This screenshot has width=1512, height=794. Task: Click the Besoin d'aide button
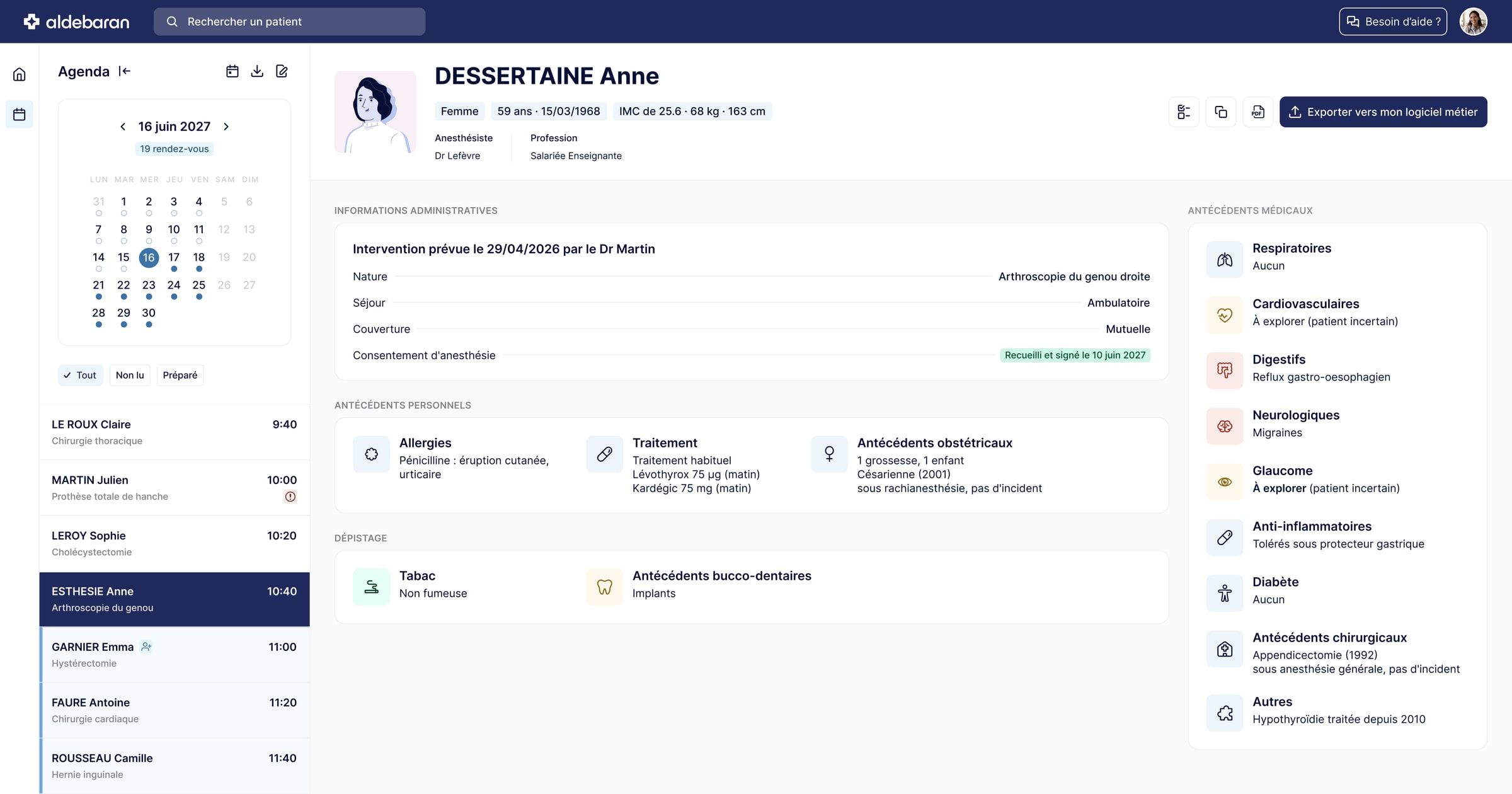(x=1393, y=21)
